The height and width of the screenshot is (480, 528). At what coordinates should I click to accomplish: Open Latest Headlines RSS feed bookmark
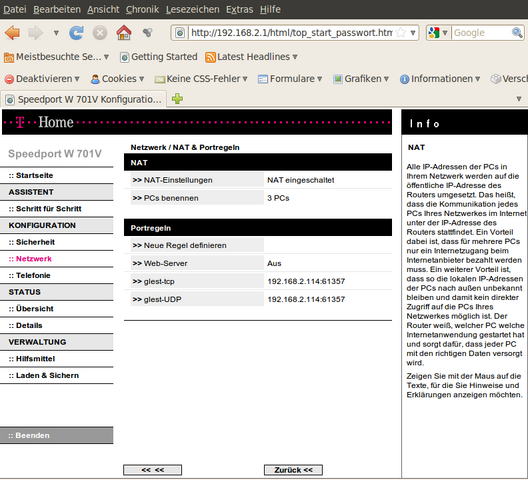[x=251, y=57]
